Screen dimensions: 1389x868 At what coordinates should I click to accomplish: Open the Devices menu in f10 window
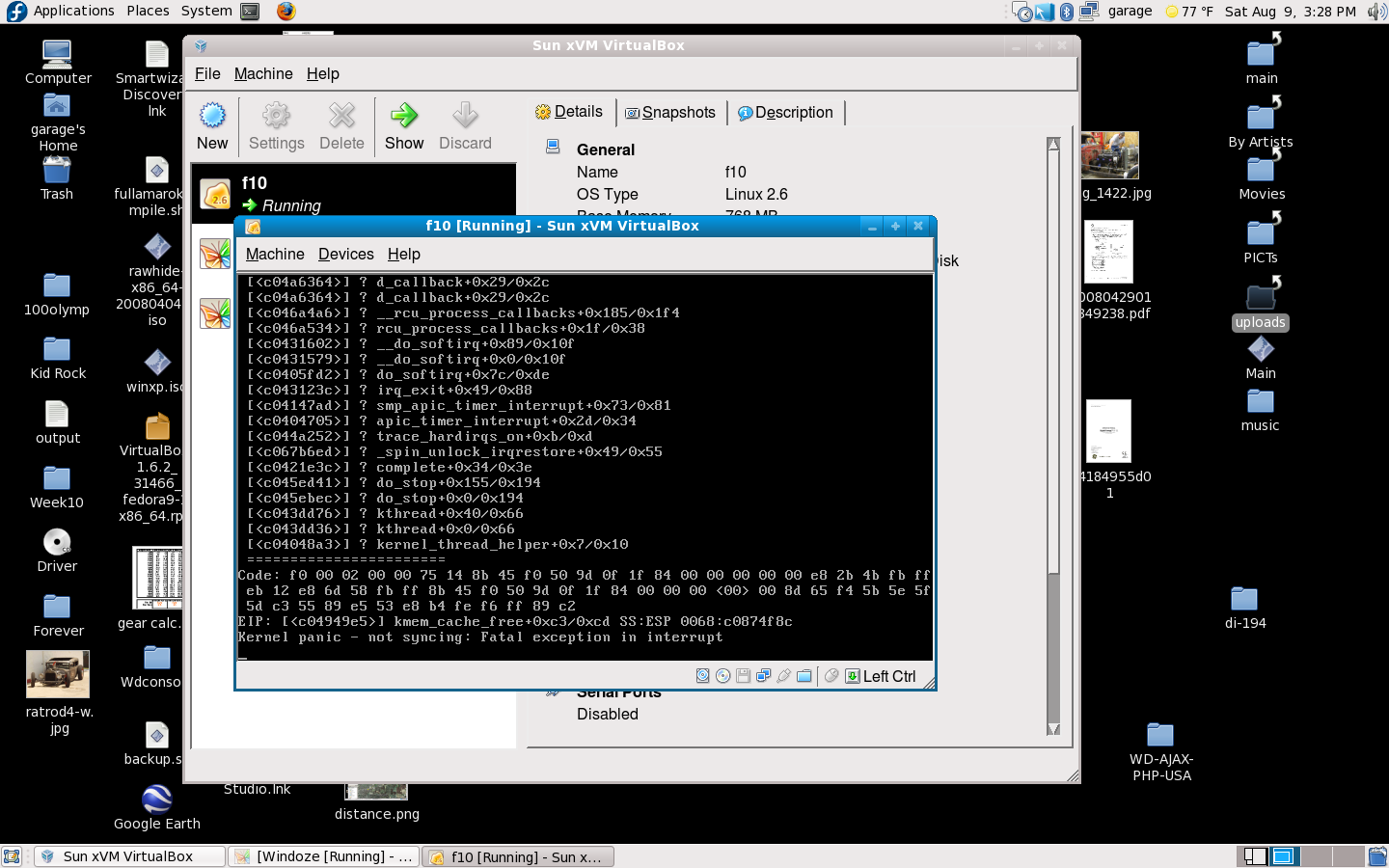(346, 254)
